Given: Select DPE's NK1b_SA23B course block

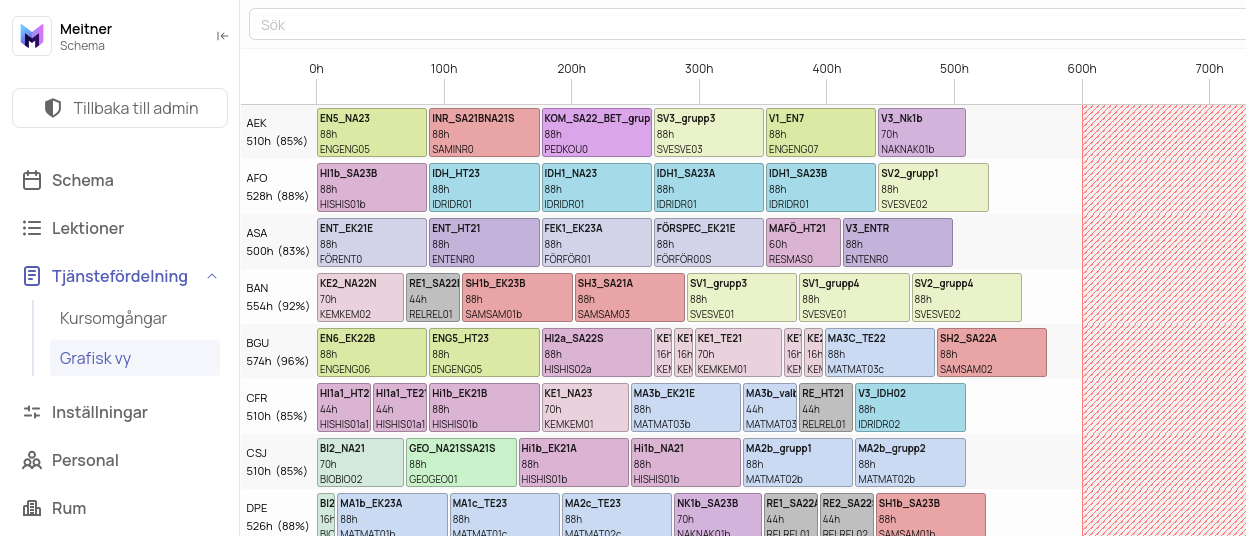Looking at the screenshot, I should (x=718, y=515).
